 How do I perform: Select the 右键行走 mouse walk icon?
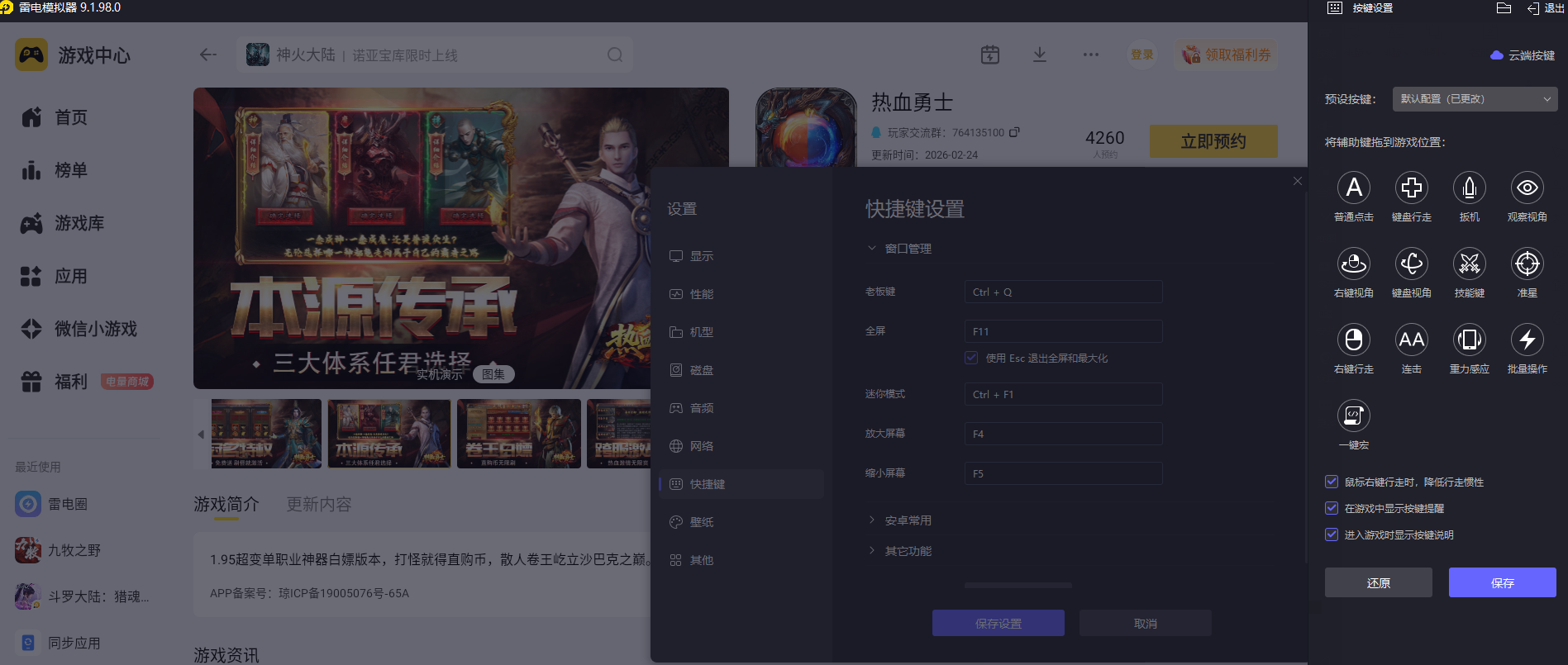(x=1354, y=340)
